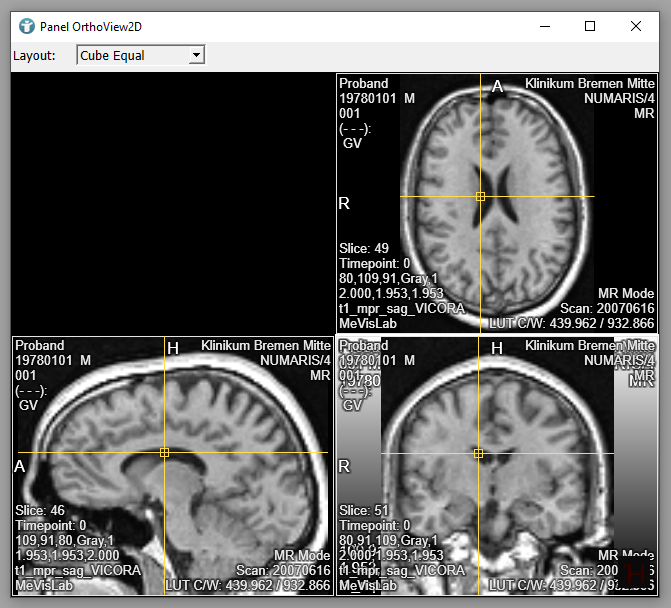Click 'Slice: 46' annotation in sagittal view
This screenshot has width=671, height=608.
click(40, 510)
